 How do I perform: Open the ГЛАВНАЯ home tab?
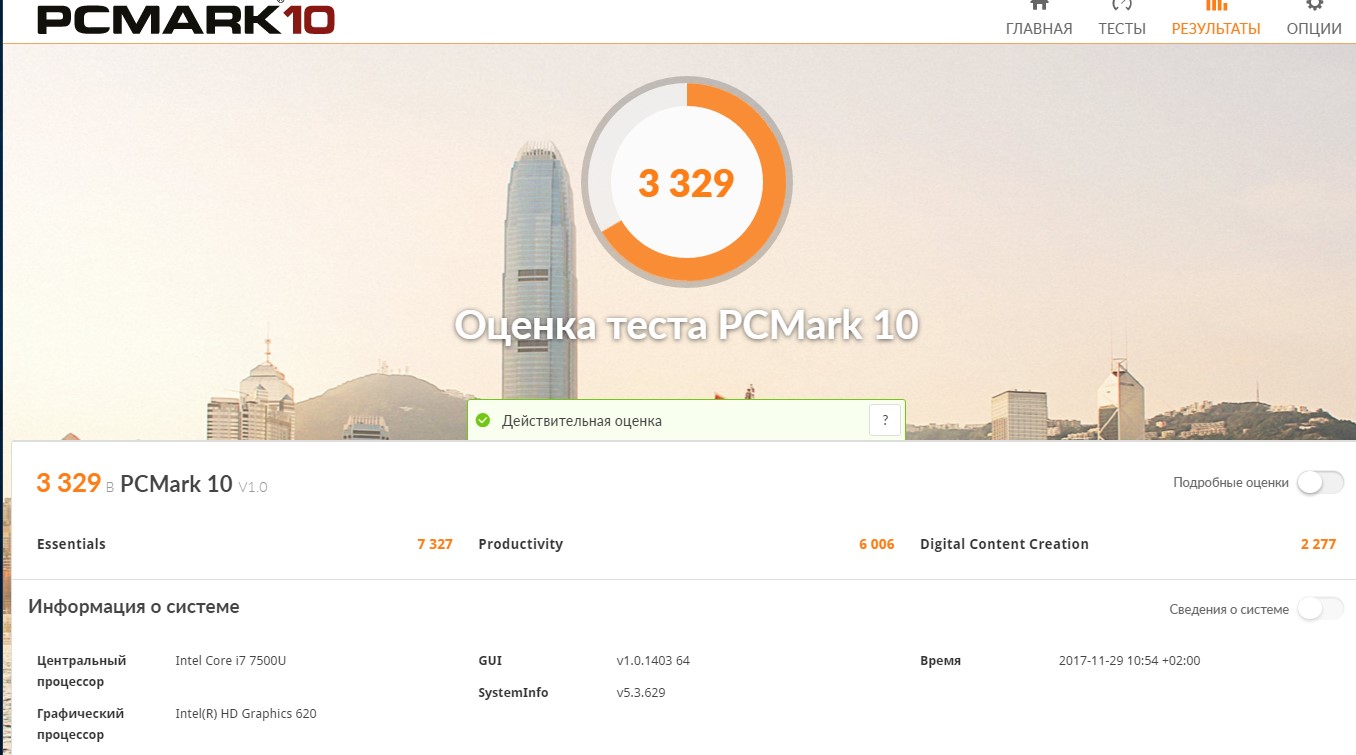(x=1039, y=19)
